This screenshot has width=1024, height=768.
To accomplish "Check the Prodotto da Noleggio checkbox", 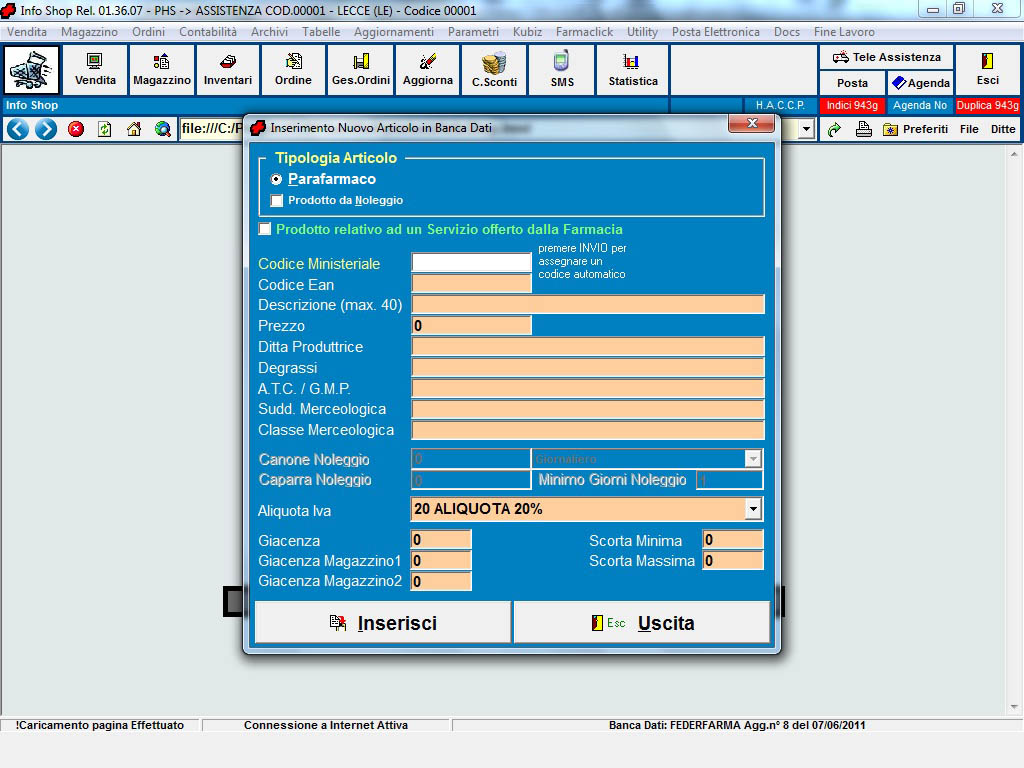I will click(277, 201).
